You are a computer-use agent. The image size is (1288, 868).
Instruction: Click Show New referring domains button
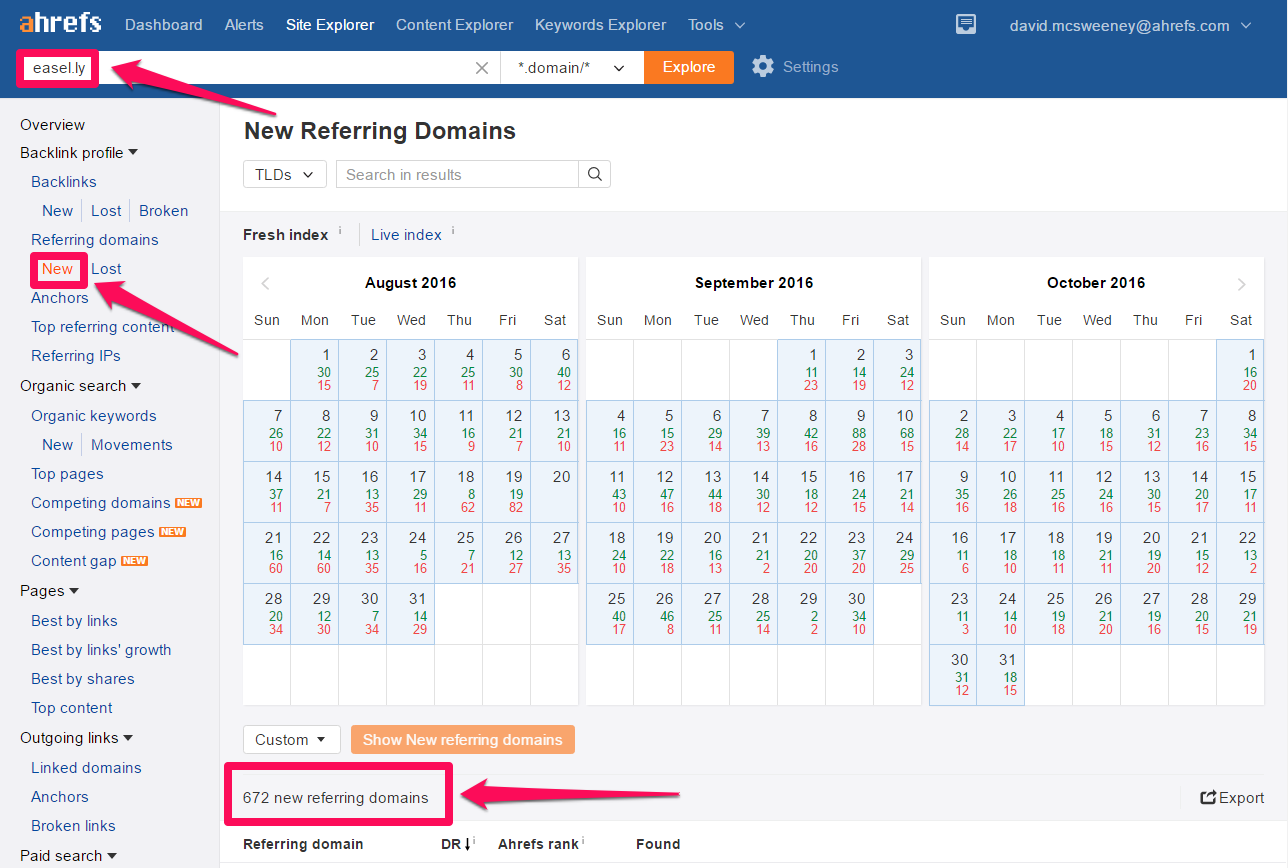(x=463, y=740)
